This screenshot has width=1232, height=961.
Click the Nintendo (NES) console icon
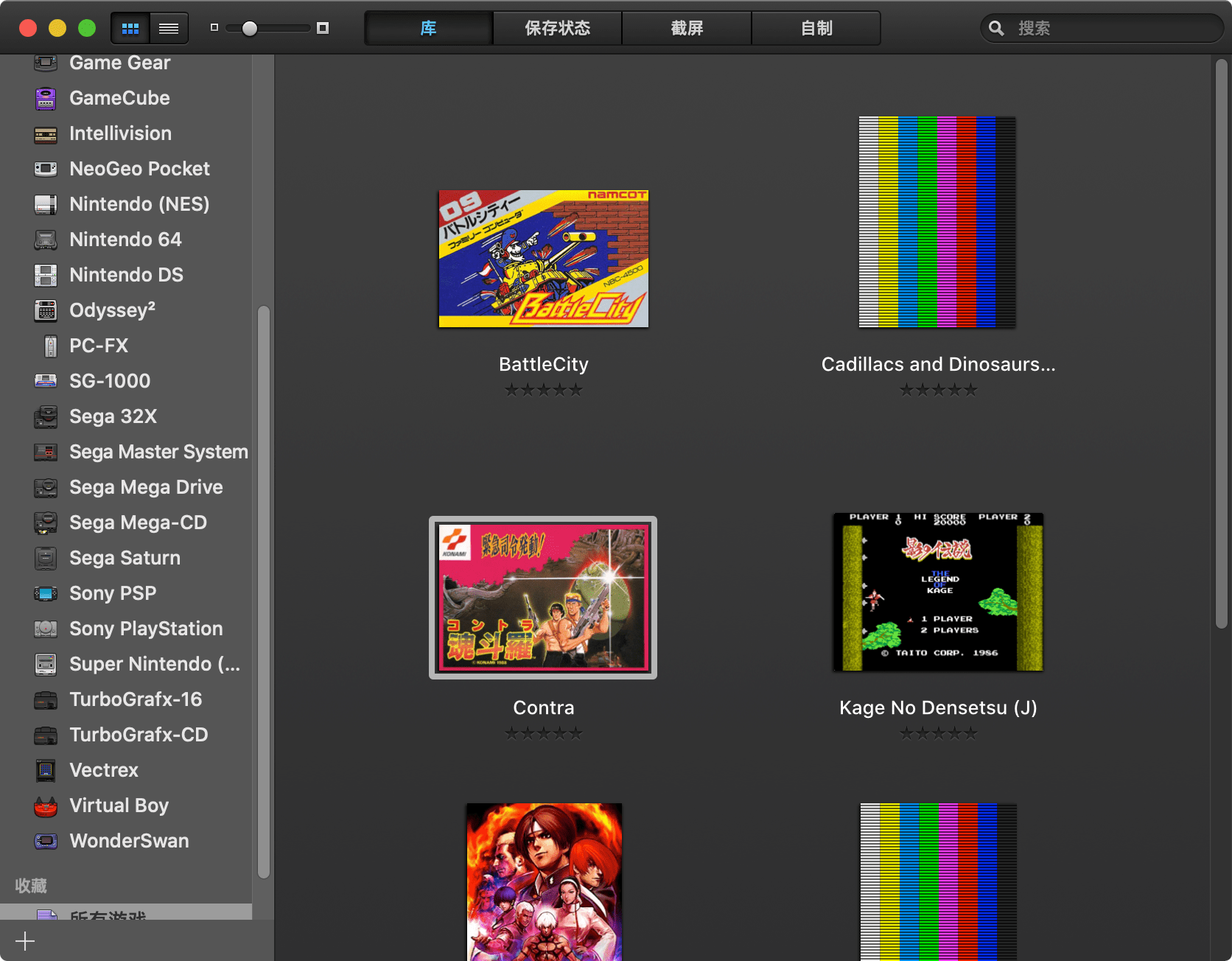pos(46,204)
